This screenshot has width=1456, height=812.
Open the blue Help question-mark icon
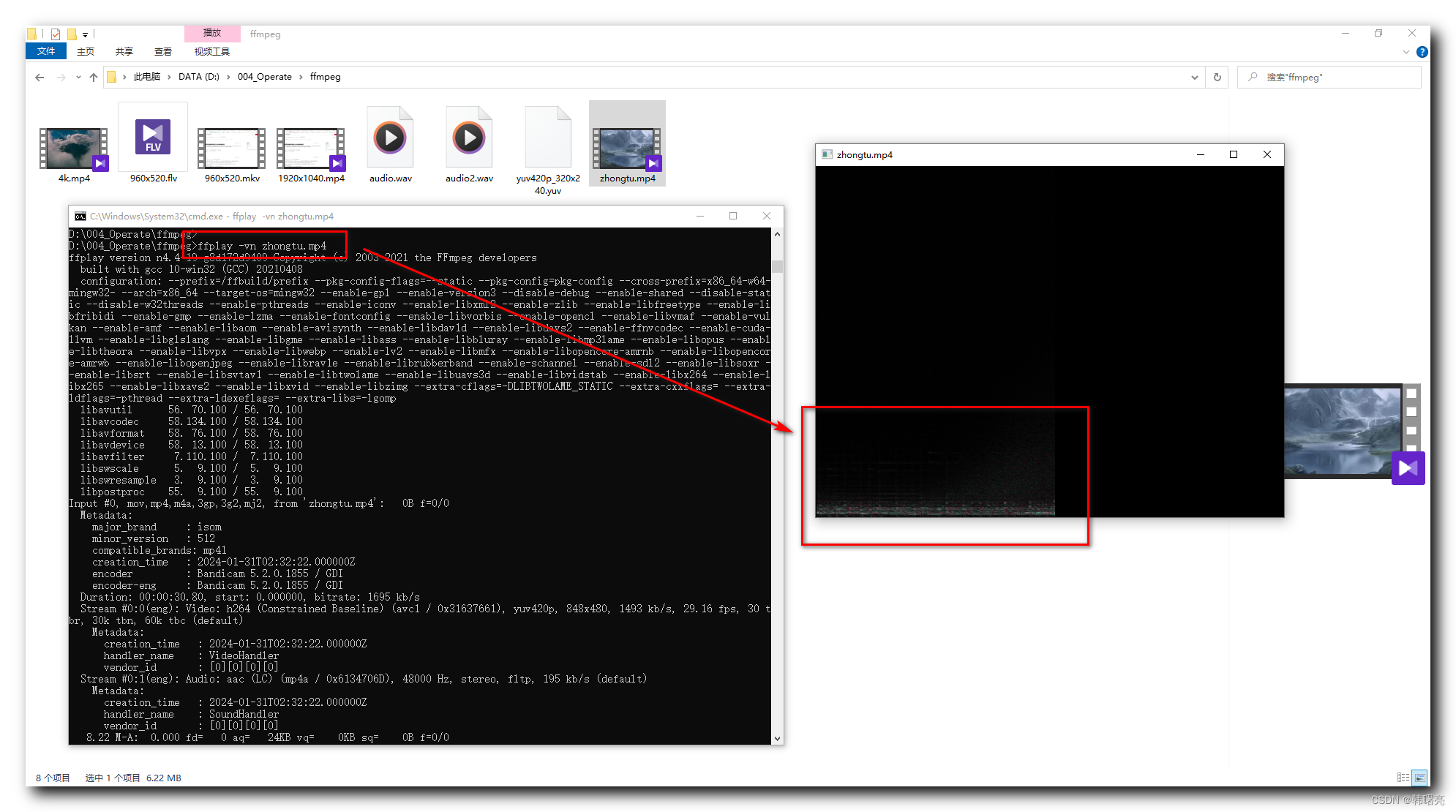tap(1422, 52)
